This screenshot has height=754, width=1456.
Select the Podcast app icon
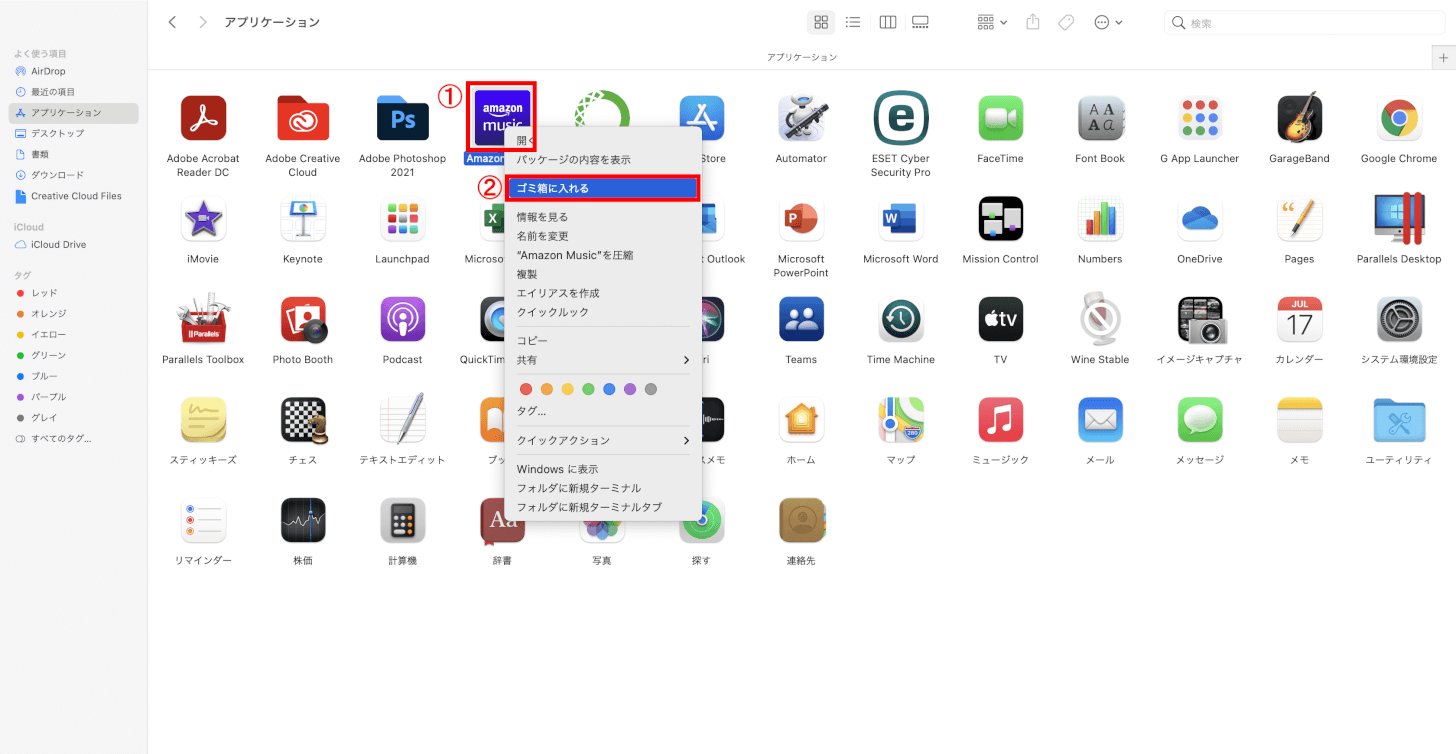point(403,319)
